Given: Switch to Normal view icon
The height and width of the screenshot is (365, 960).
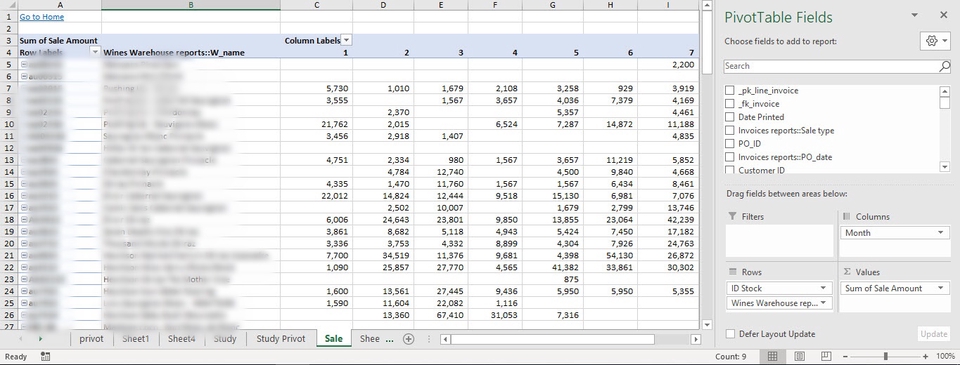Looking at the screenshot, I should click(773, 356).
